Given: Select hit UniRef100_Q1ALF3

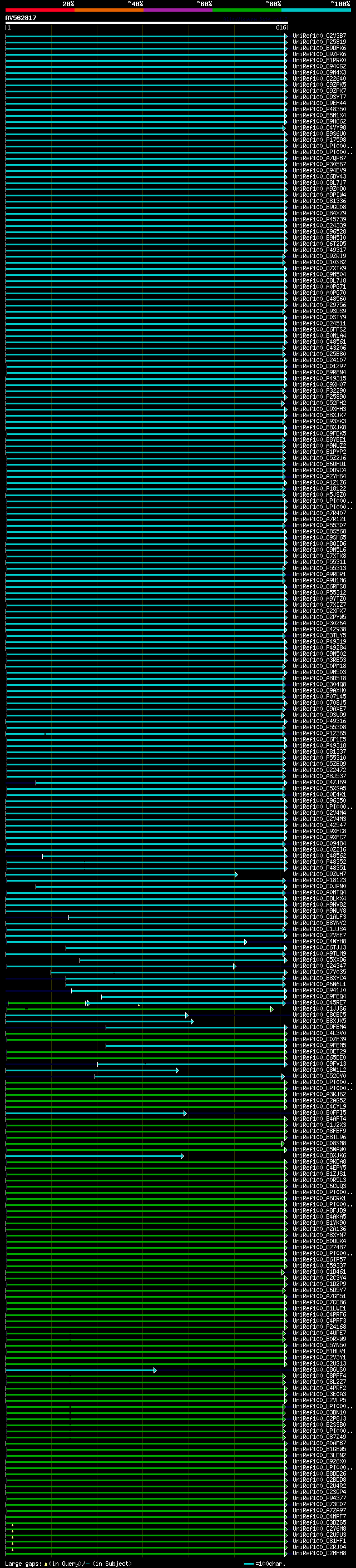Looking at the screenshot, I should (x=319, y=917).
